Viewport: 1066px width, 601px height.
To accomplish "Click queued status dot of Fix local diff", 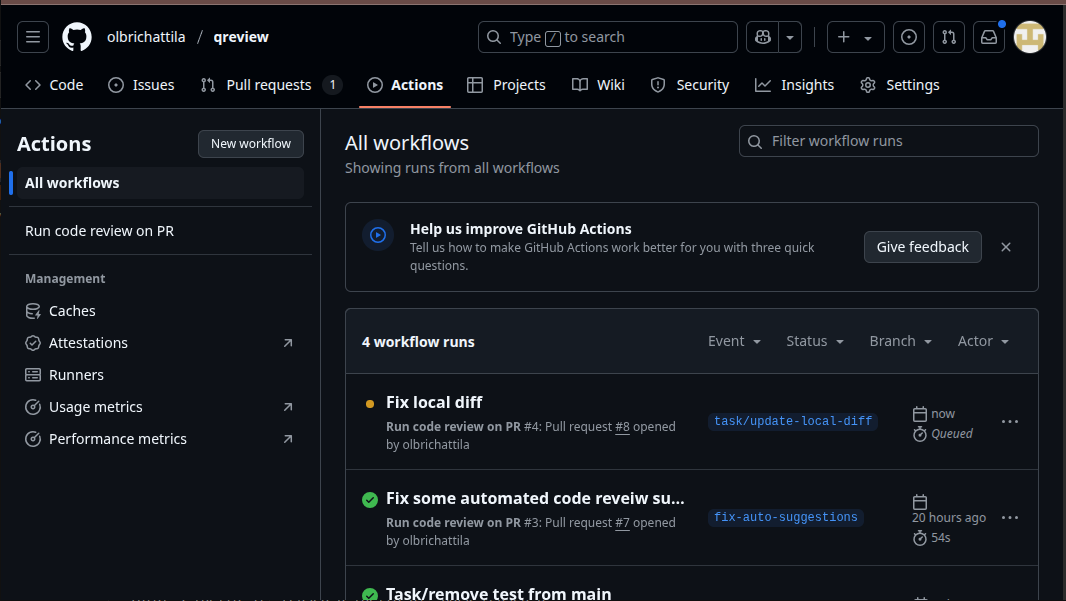I will tap(370, 404).
